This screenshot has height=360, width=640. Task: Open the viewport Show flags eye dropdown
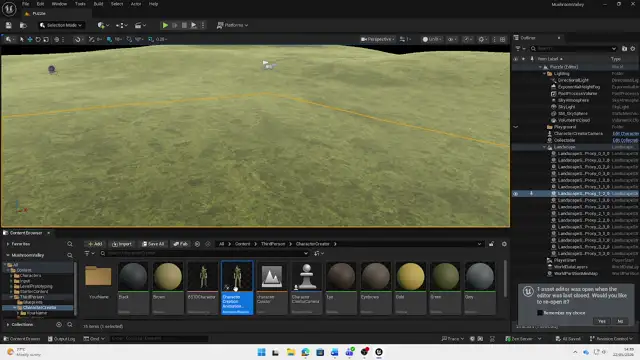(451, 39)
